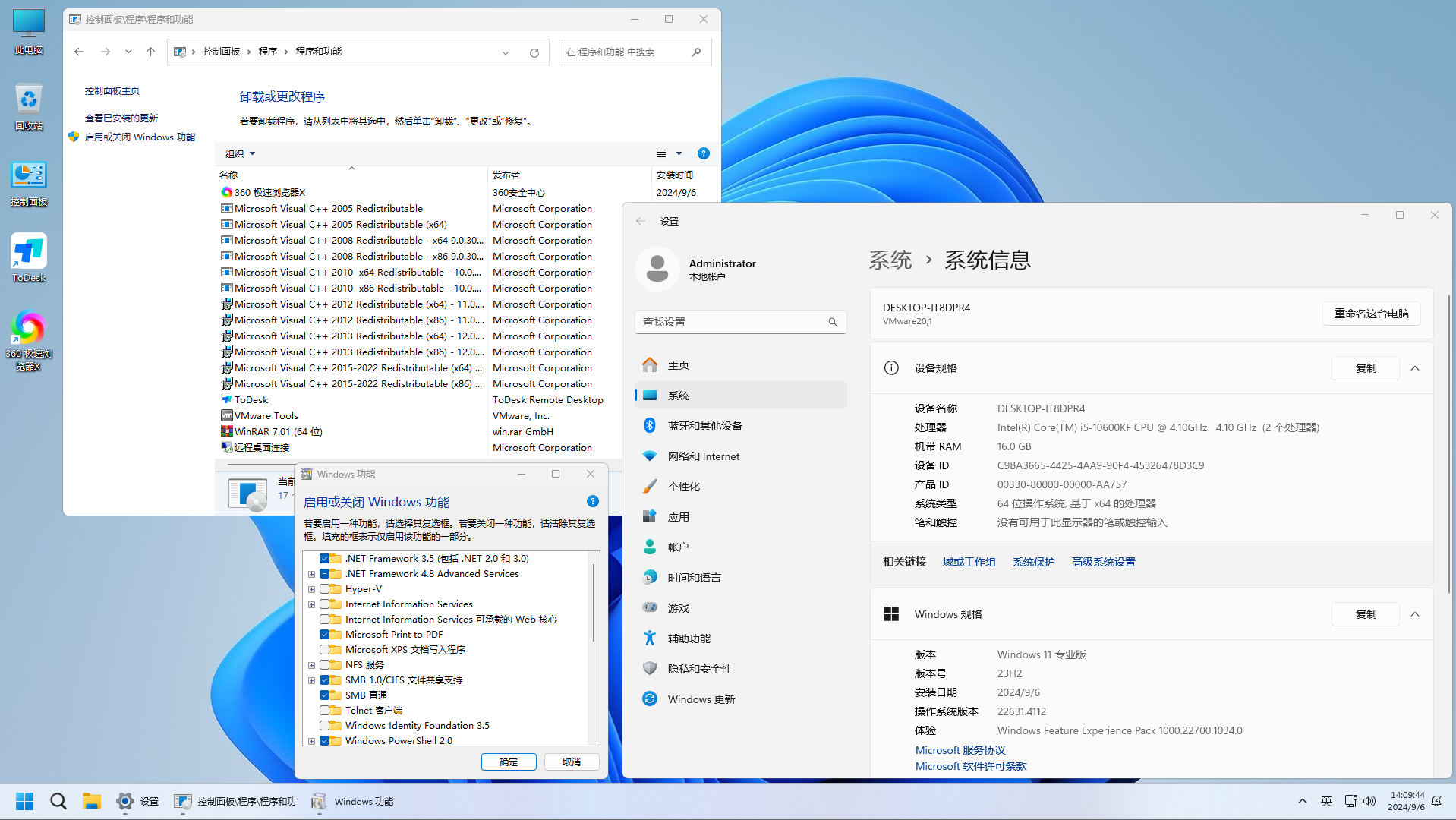This screenshot has height=820, width=1456.
Task: Open 游戏 settings category
Action: click(741, 608)
